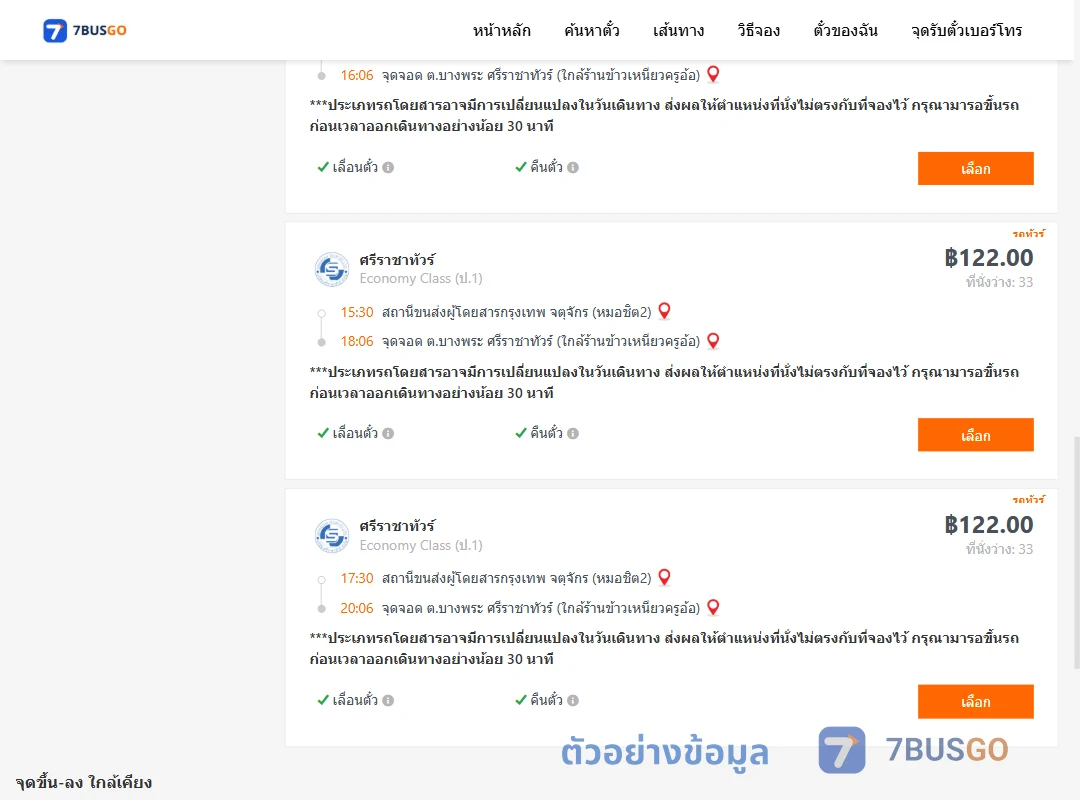
Task: Click ฿122.00 price on 15:30 trip
Action: click(988, 258)
